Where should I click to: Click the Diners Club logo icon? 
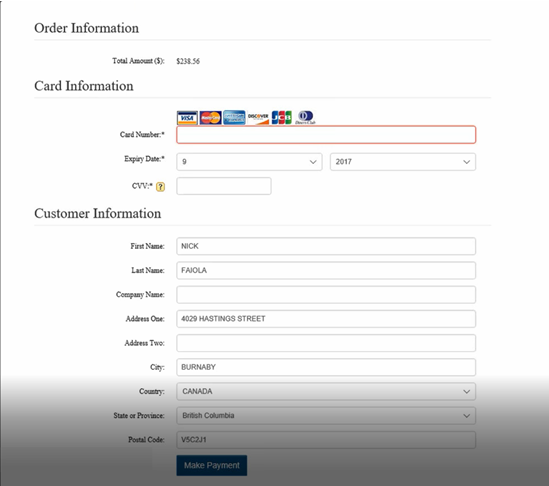point(305,117)
